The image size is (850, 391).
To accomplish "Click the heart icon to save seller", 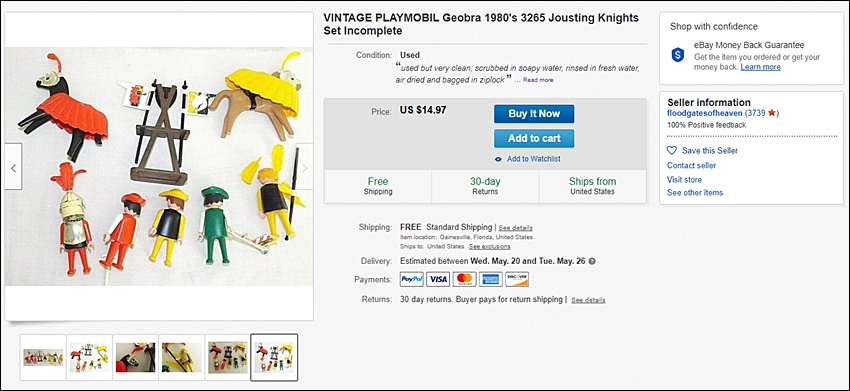I will pyautogui.click(x=672, y=151).
